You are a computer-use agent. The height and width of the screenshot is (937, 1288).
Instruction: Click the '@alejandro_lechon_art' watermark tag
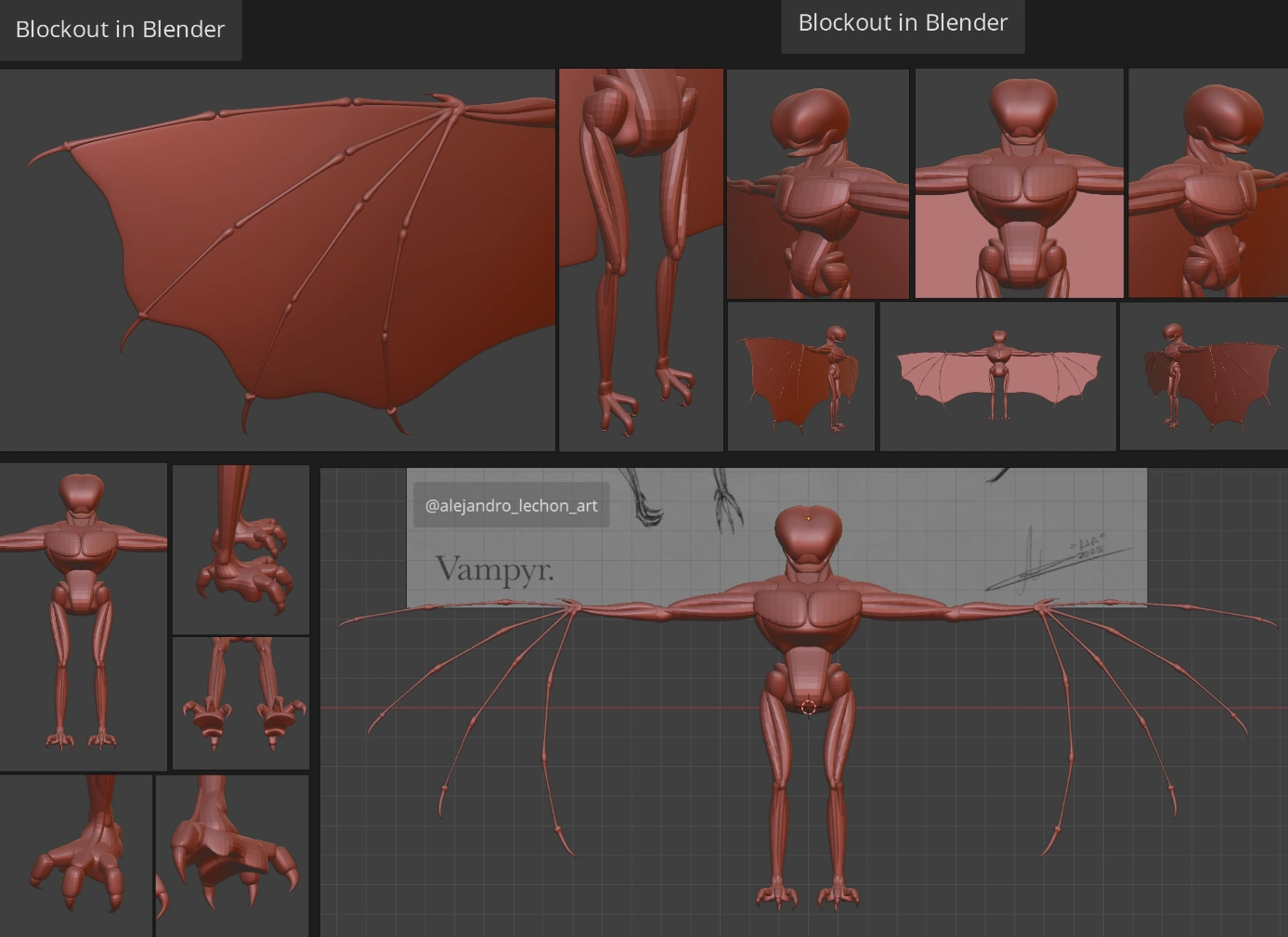coord(511,505)
